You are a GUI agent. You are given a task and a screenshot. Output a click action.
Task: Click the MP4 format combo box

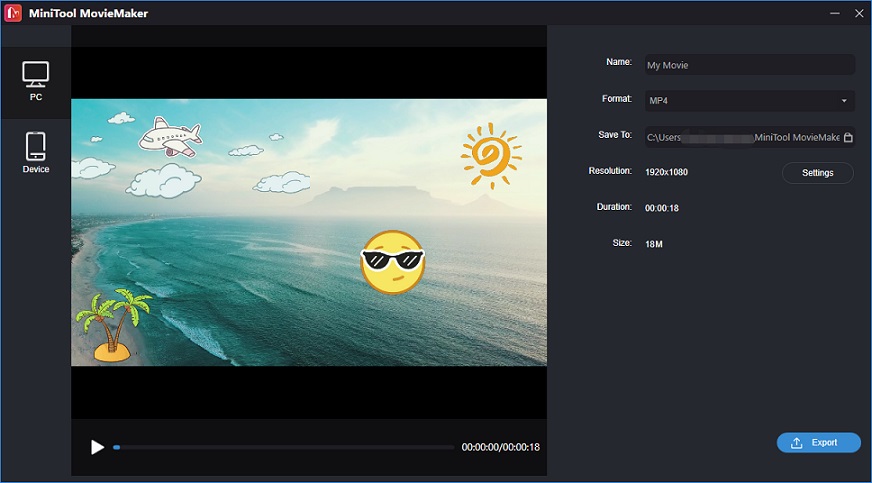pyautogui.click(x=750, y=101)
